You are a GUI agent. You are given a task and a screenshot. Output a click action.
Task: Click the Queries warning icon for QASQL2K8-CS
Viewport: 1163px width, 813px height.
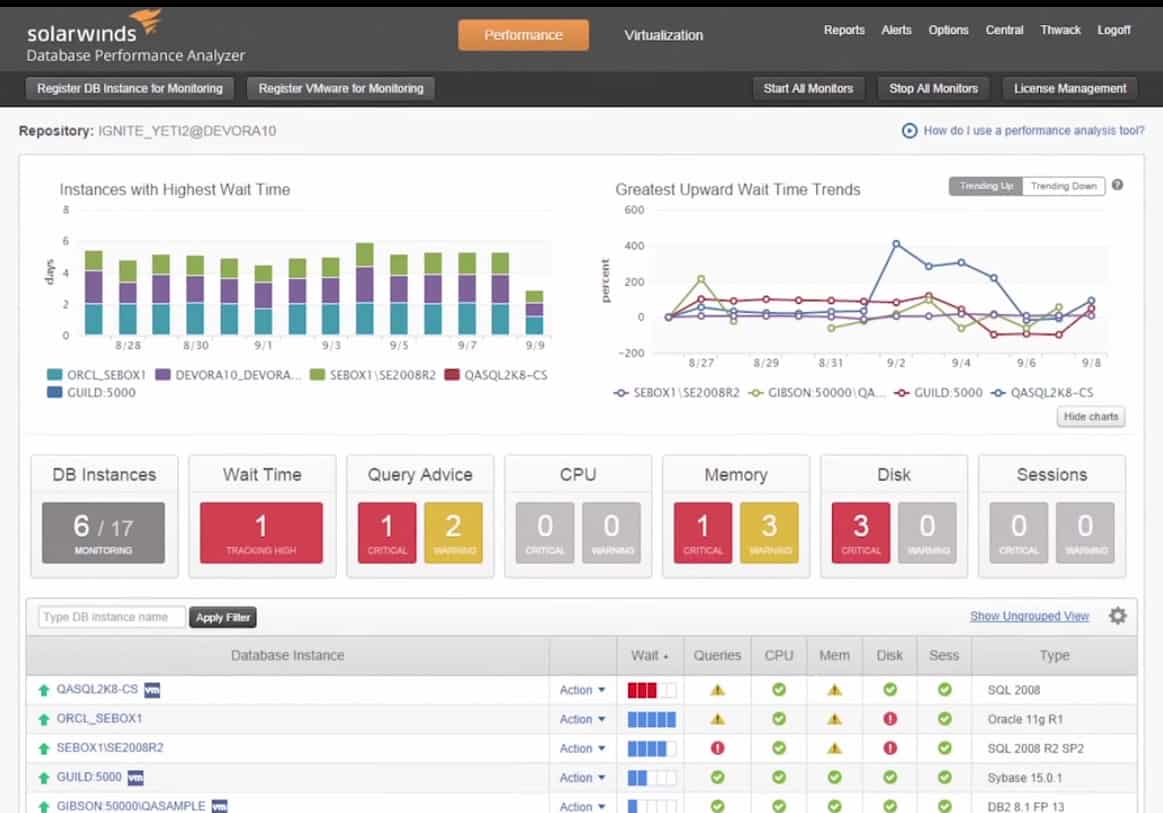point(717,690)
